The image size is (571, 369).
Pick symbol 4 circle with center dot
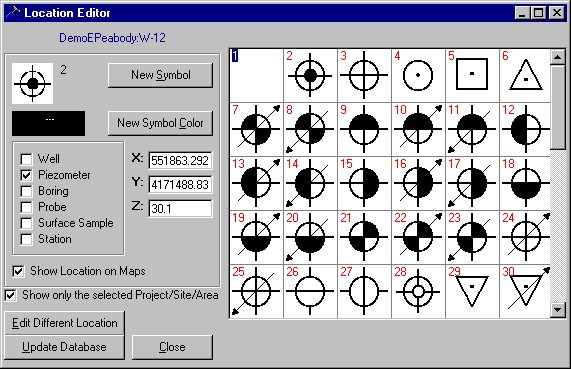click(418, 75)
